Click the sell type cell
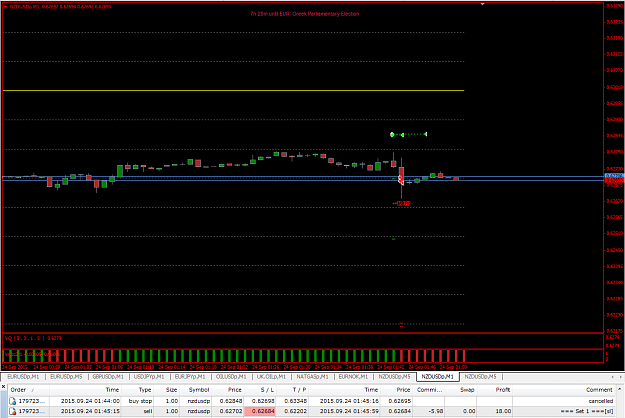Screen dimensions: 625x418 [148, 411]
